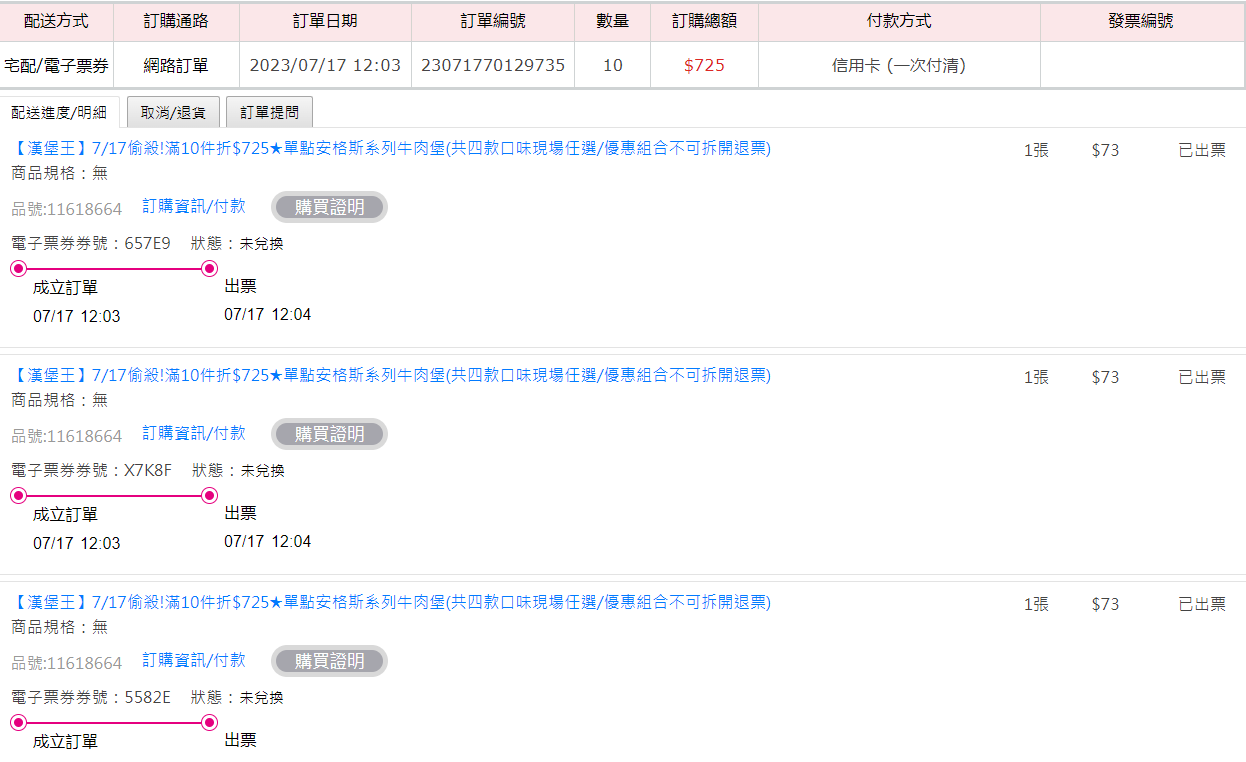Open product link above ticket 5582E
This screenshot has width=1246, height=762.
[391, 603]
